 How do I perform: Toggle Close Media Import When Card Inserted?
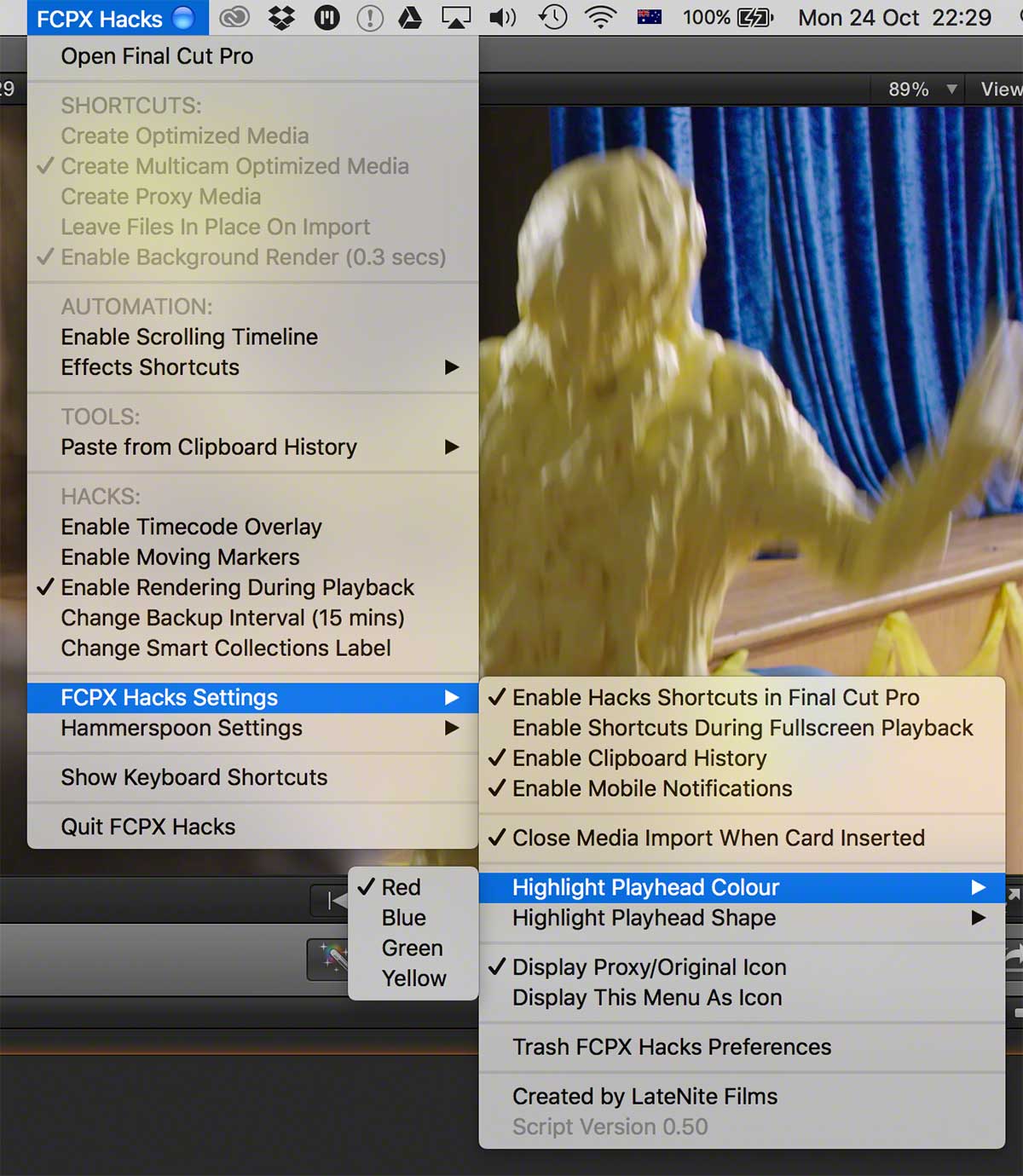click(743, 839)
